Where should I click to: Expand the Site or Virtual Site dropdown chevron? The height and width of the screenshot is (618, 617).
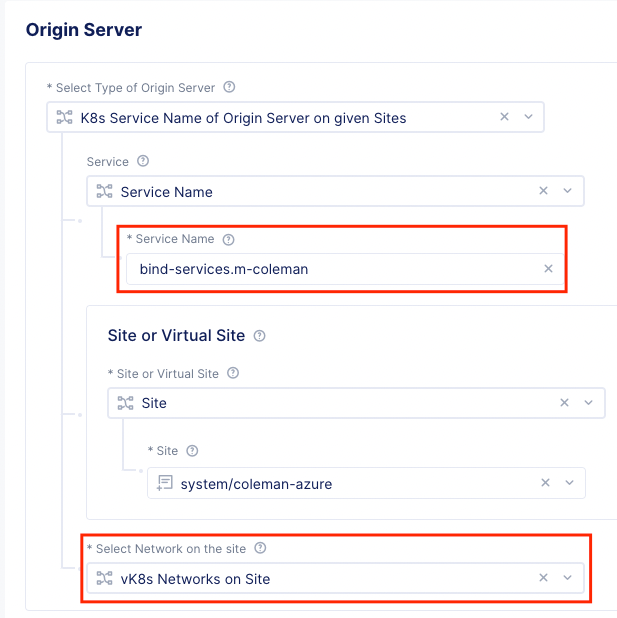pyautogui.click(x=588, y=403)
